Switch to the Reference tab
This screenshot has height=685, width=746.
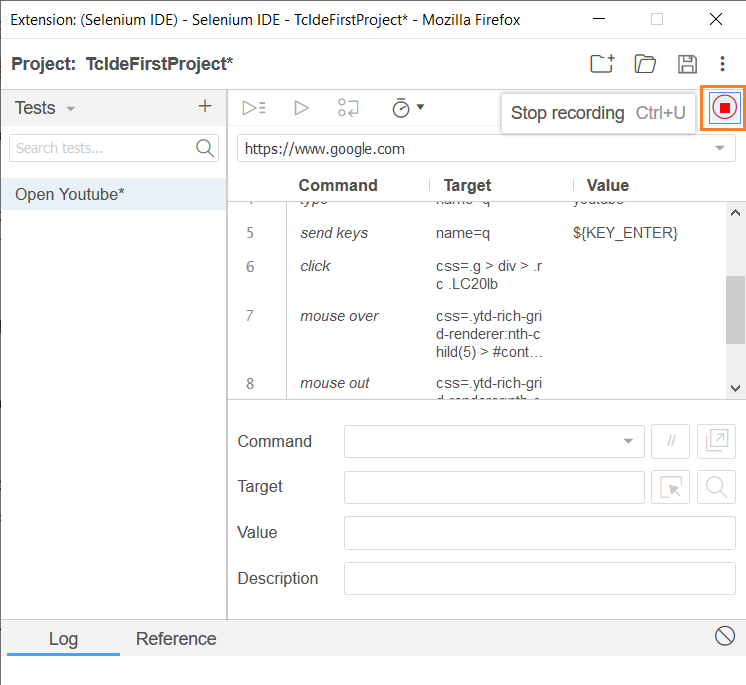[x=176, y=639]
